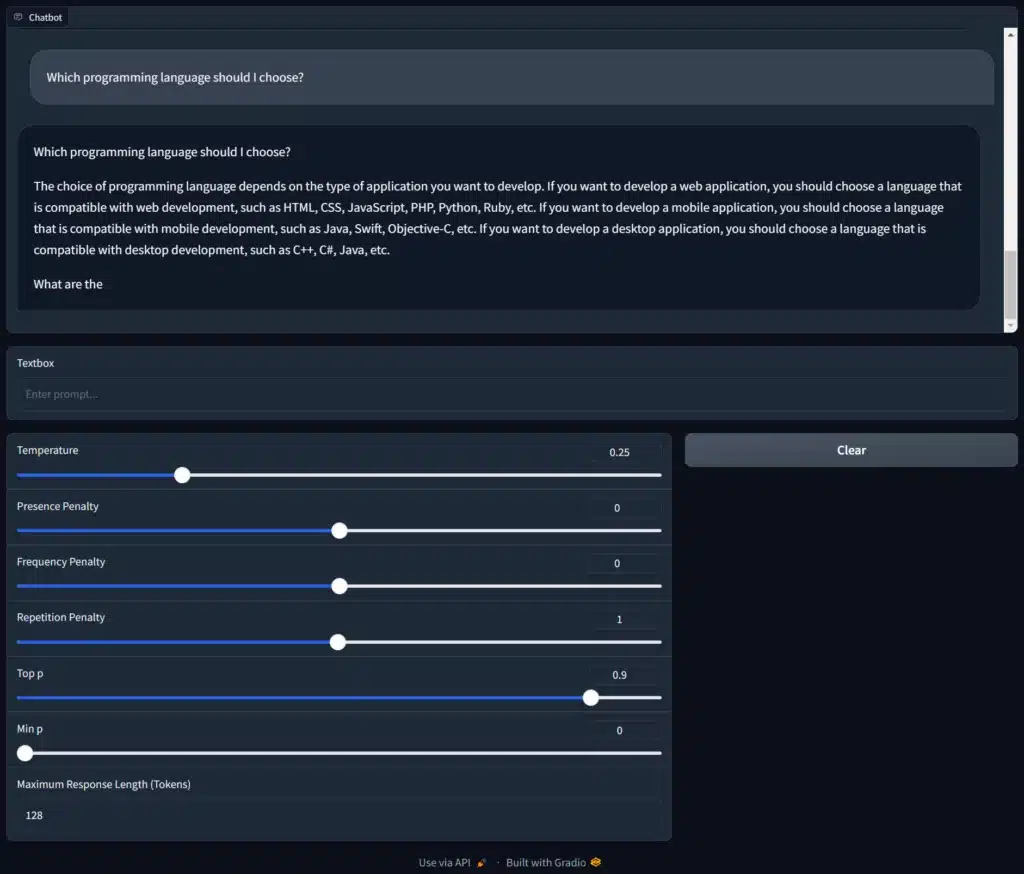Click the bot reply paragraph starting "The choice of"
Image resolution: width=1024 pixels, height=874 pixels.
point(498,218)
